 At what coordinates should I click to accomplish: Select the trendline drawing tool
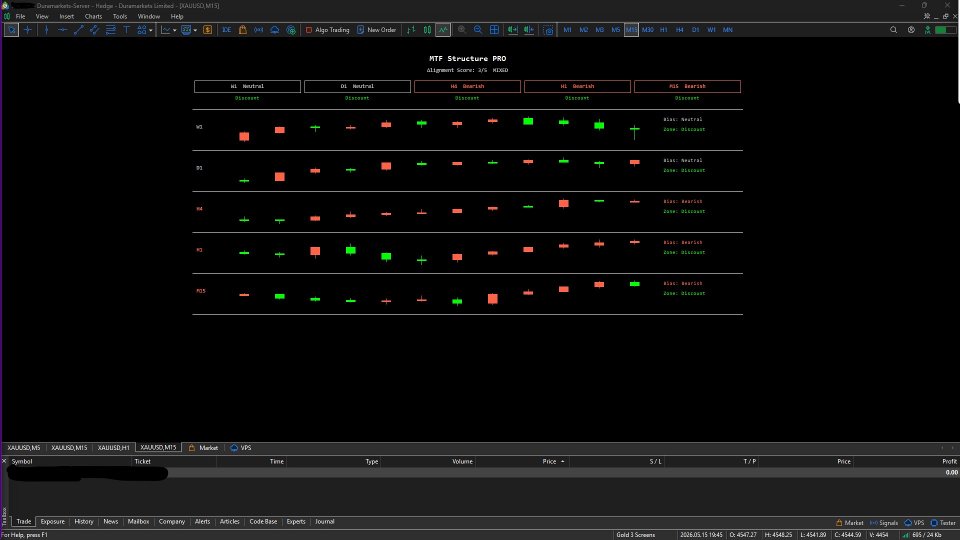tap(78, 29)
